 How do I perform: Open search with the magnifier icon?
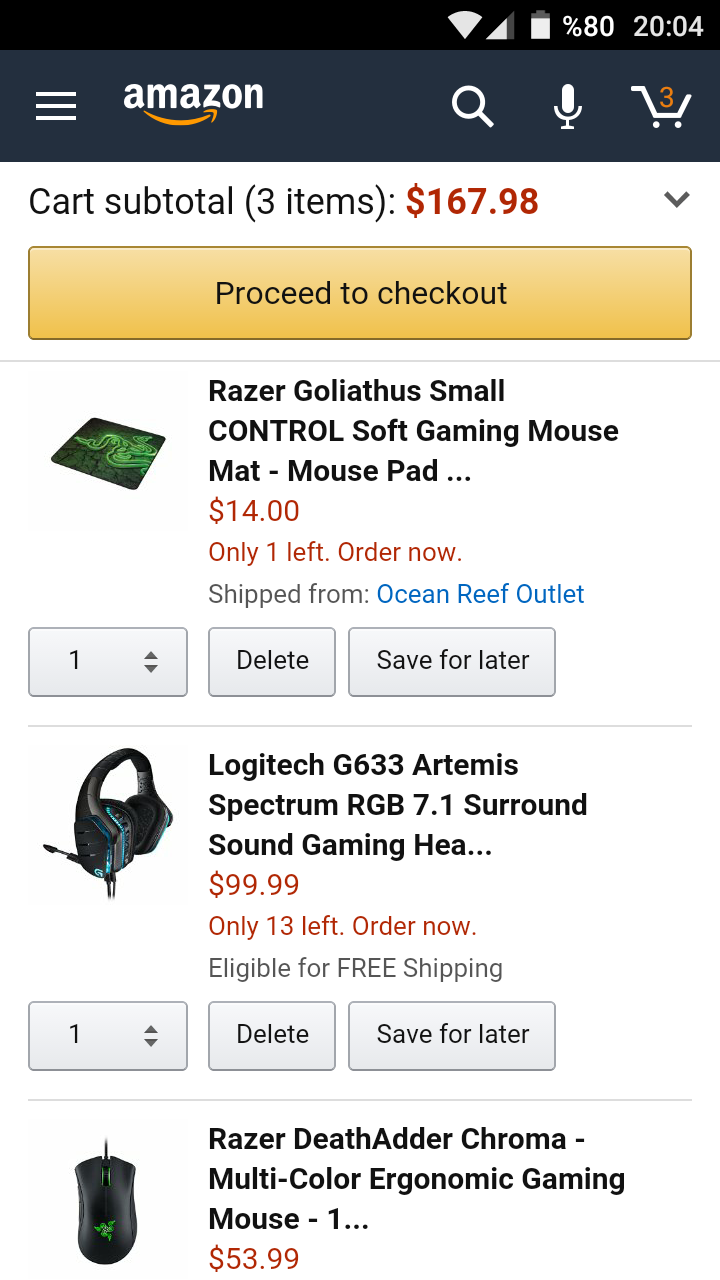(472, 106)
